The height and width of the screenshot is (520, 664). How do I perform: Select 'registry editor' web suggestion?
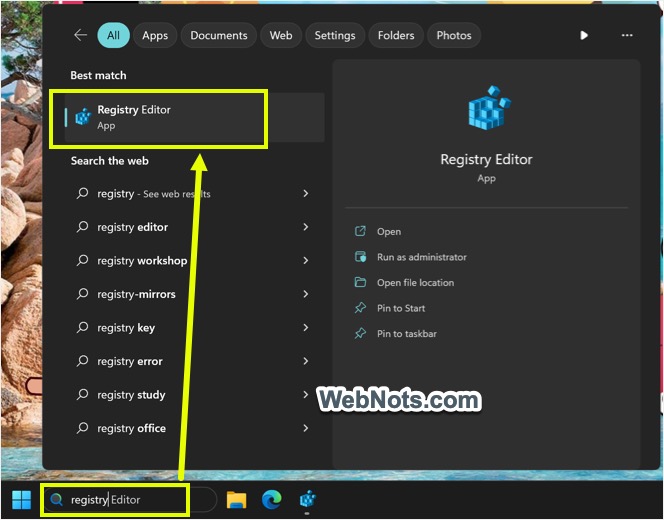click(194, 227)
